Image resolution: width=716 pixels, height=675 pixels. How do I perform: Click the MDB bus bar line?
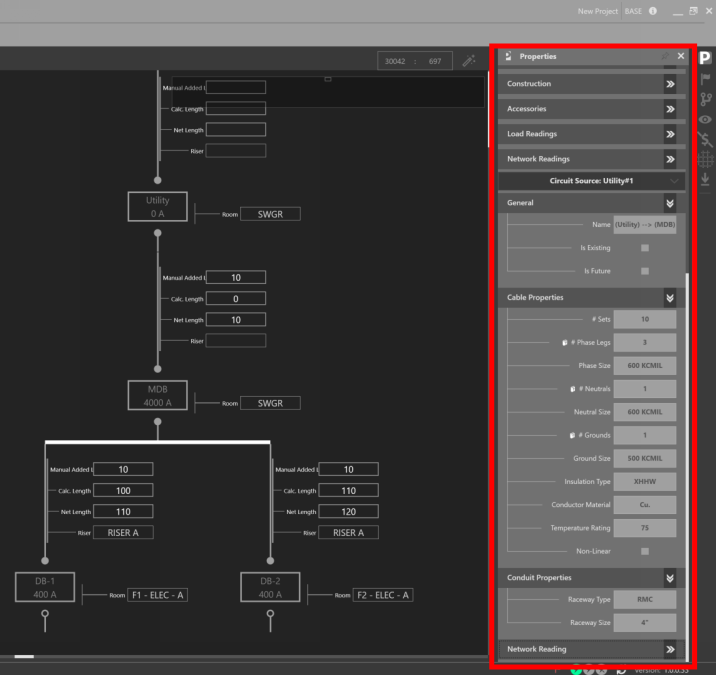[x=158, y=442]
